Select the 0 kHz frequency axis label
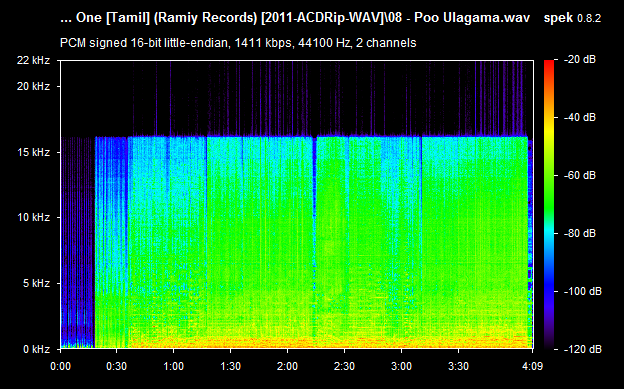624x389 pixels. (x=37, y=349)
